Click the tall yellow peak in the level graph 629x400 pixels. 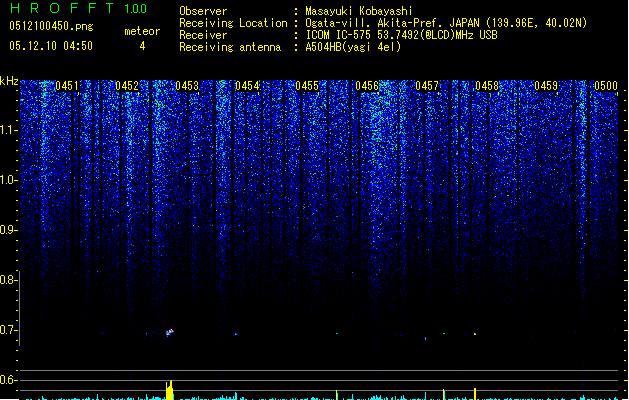(x=170, y=390)
